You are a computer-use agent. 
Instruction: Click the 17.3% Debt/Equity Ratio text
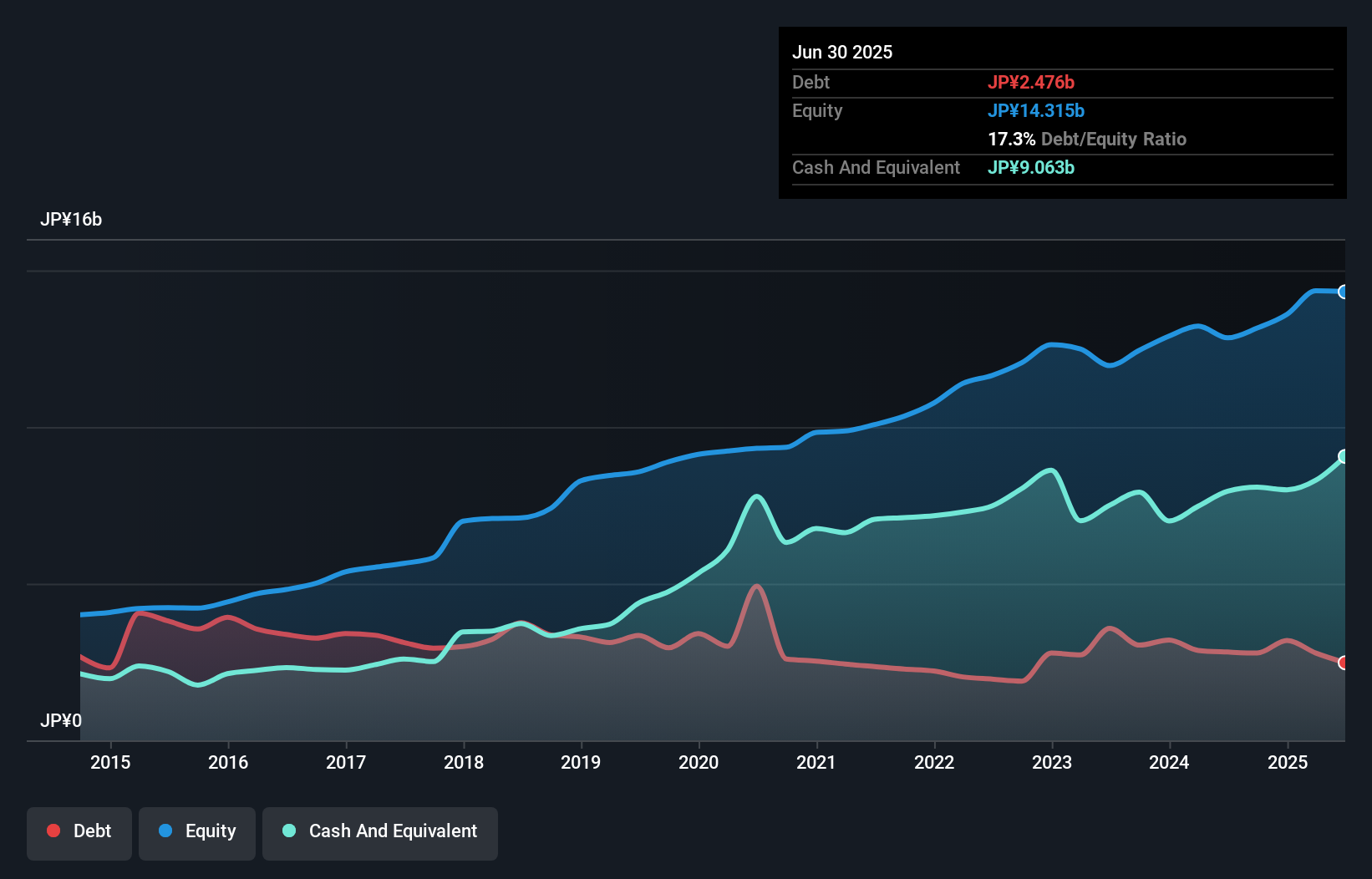point(1086,139)
